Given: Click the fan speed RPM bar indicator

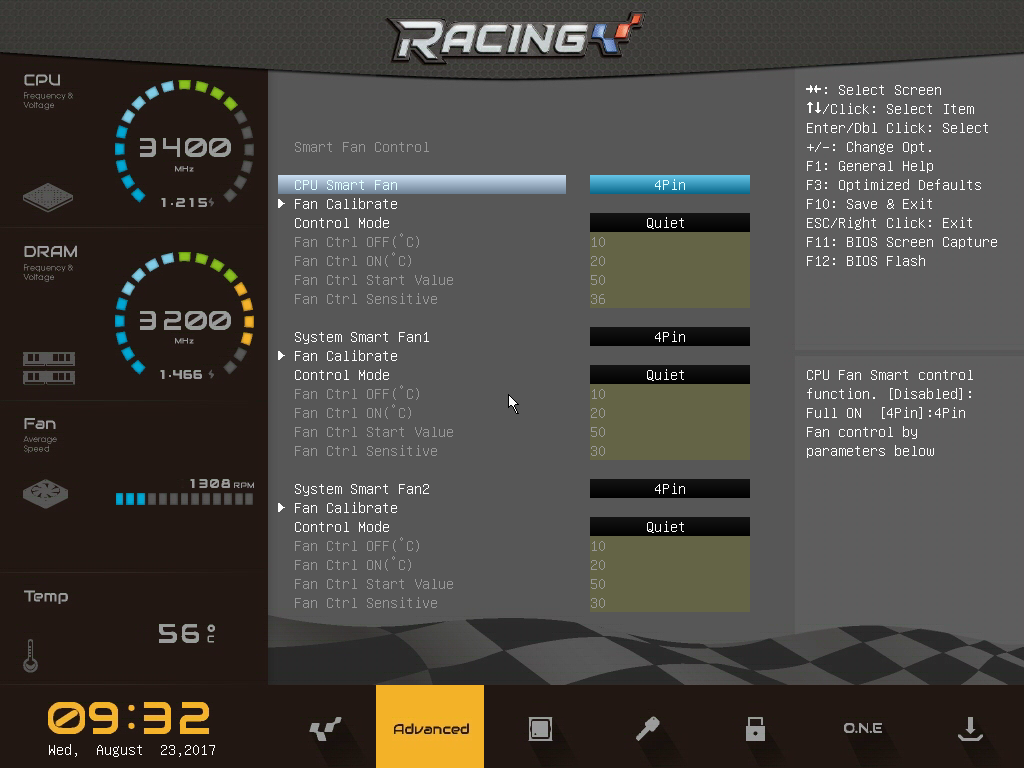Looking at the screenshot, I should click(185, 498).
